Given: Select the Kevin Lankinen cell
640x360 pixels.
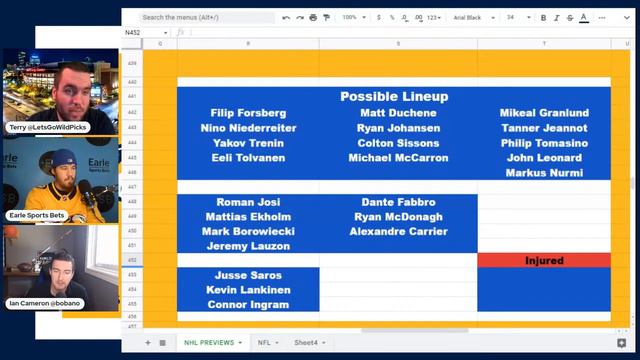Looking at the screenshot, I should (x=248, y=290).
